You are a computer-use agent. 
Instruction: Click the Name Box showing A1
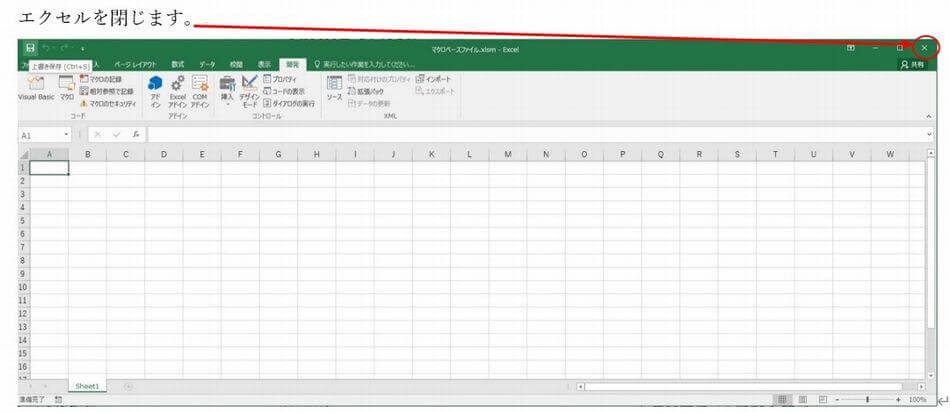40,135
